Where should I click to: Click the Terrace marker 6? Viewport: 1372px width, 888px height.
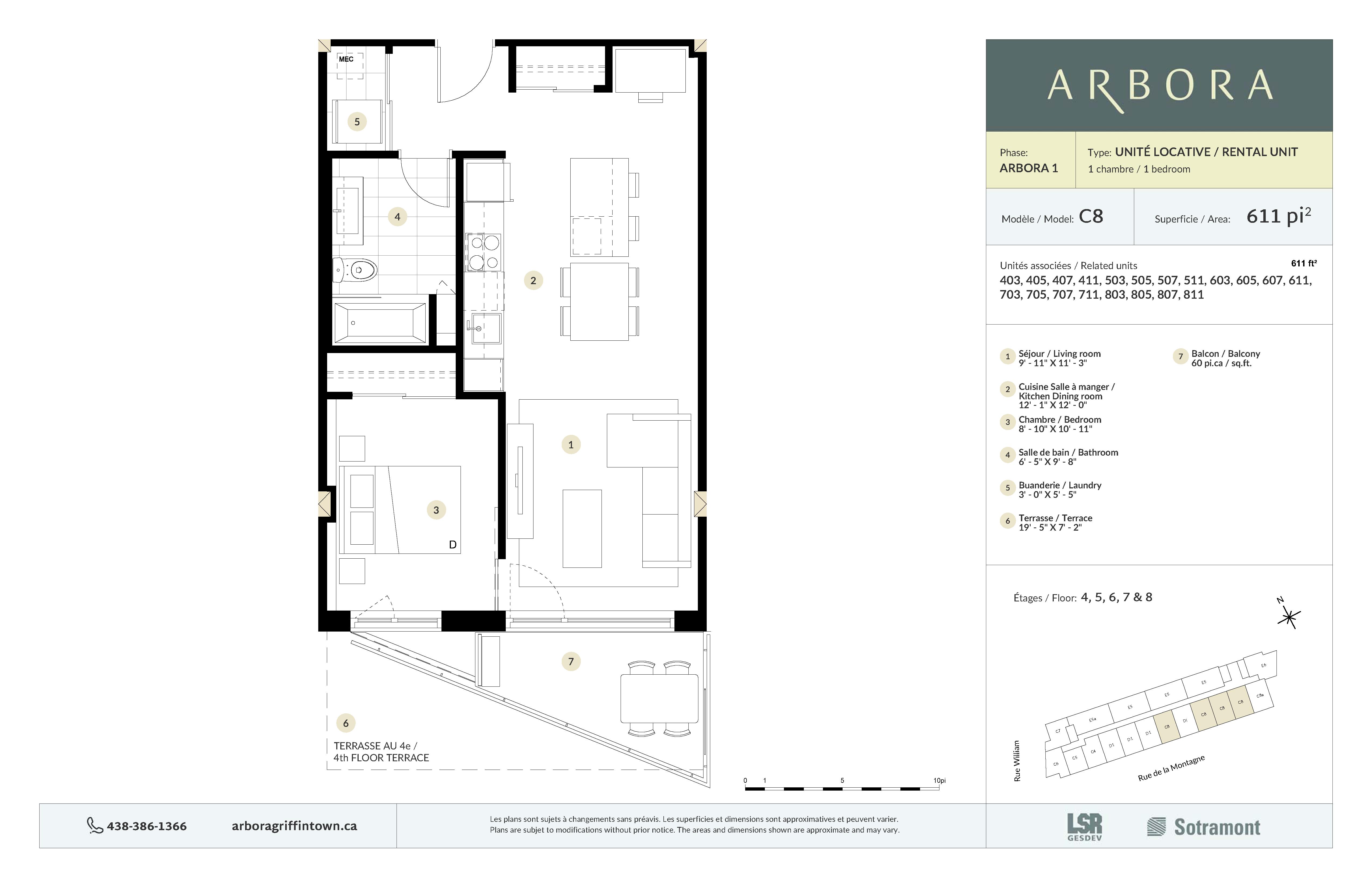tap(346, 721)
